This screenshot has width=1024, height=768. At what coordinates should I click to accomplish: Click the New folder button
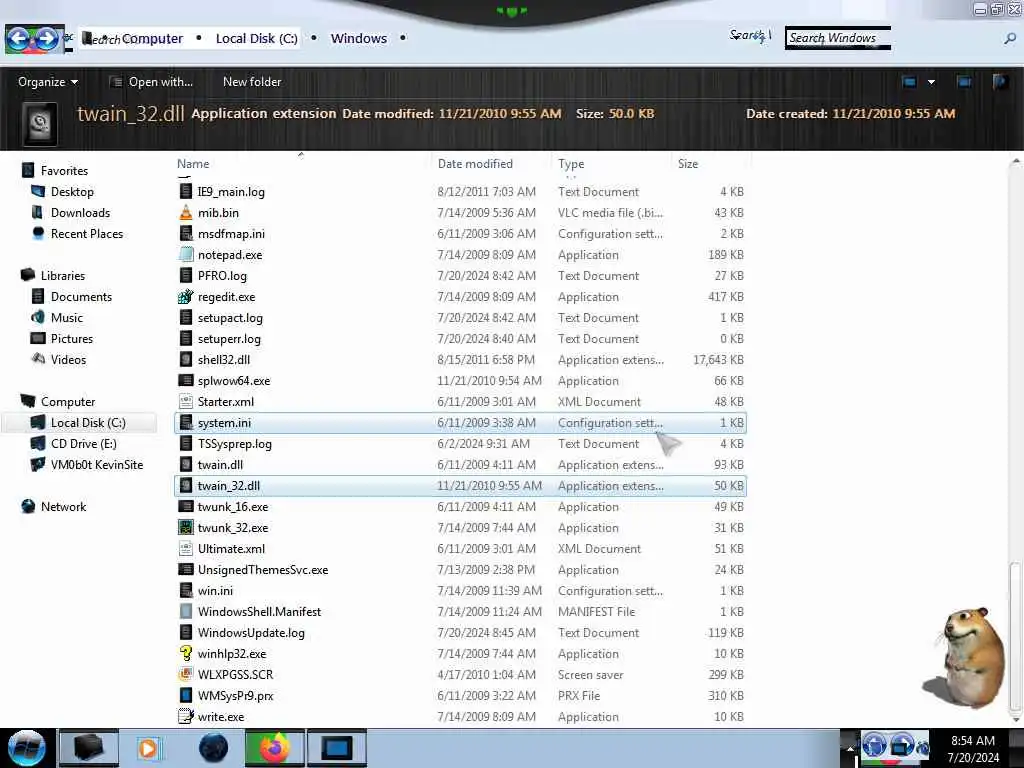point(252,82)
